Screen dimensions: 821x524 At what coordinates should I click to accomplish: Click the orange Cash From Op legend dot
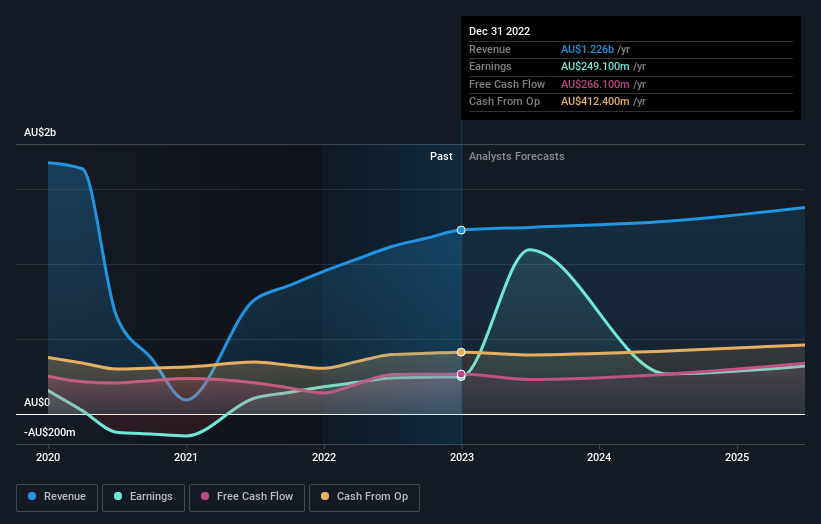pos(325,496)
